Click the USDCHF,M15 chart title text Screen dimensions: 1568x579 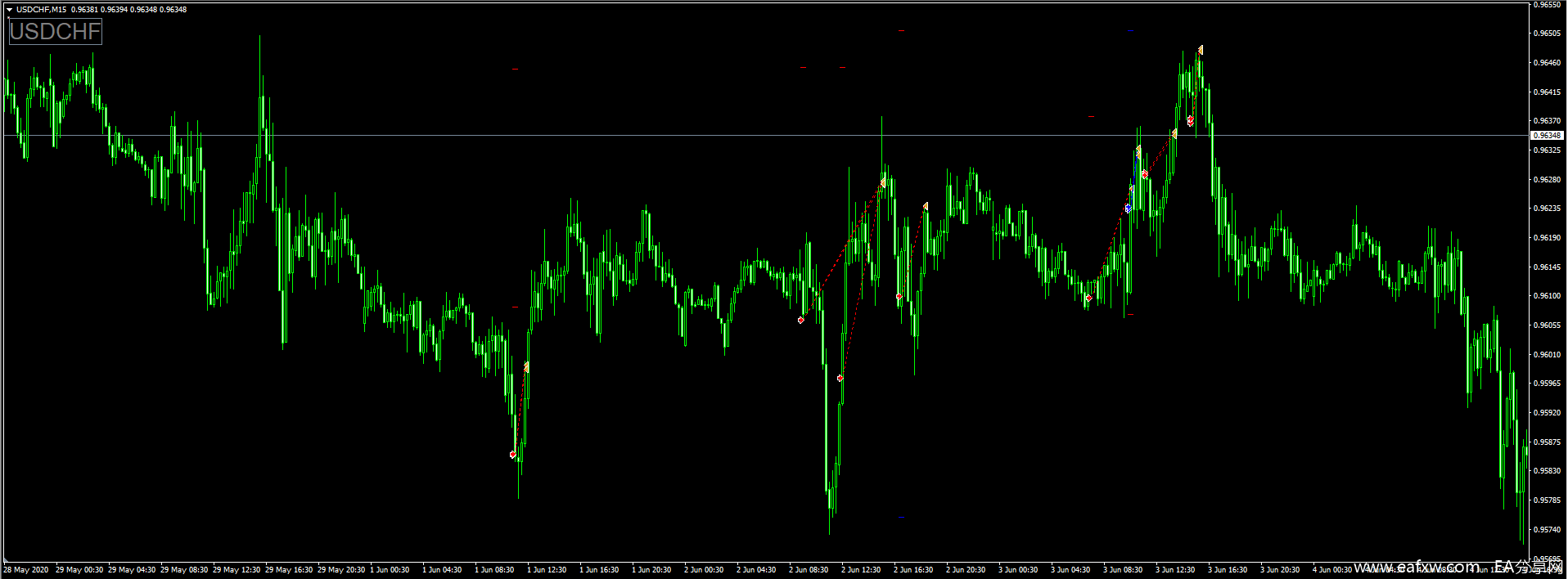[41, 10]
